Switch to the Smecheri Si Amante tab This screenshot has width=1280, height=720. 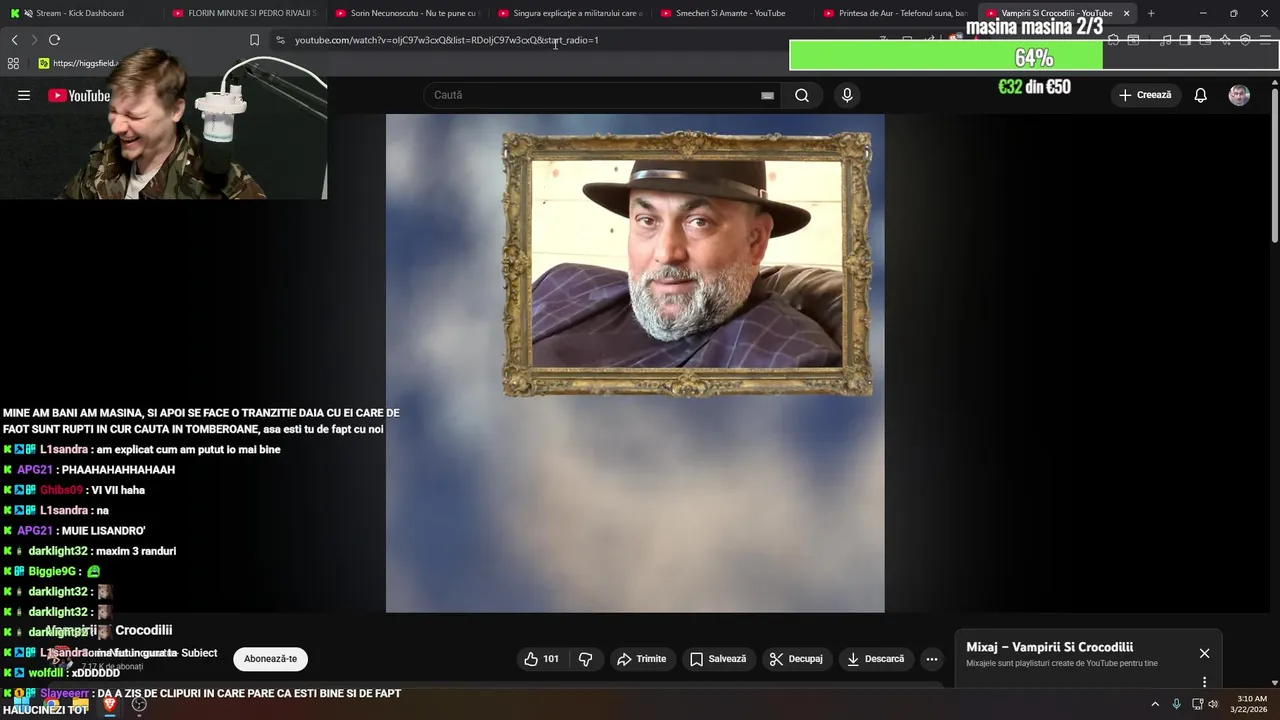[x=731, y=13]
